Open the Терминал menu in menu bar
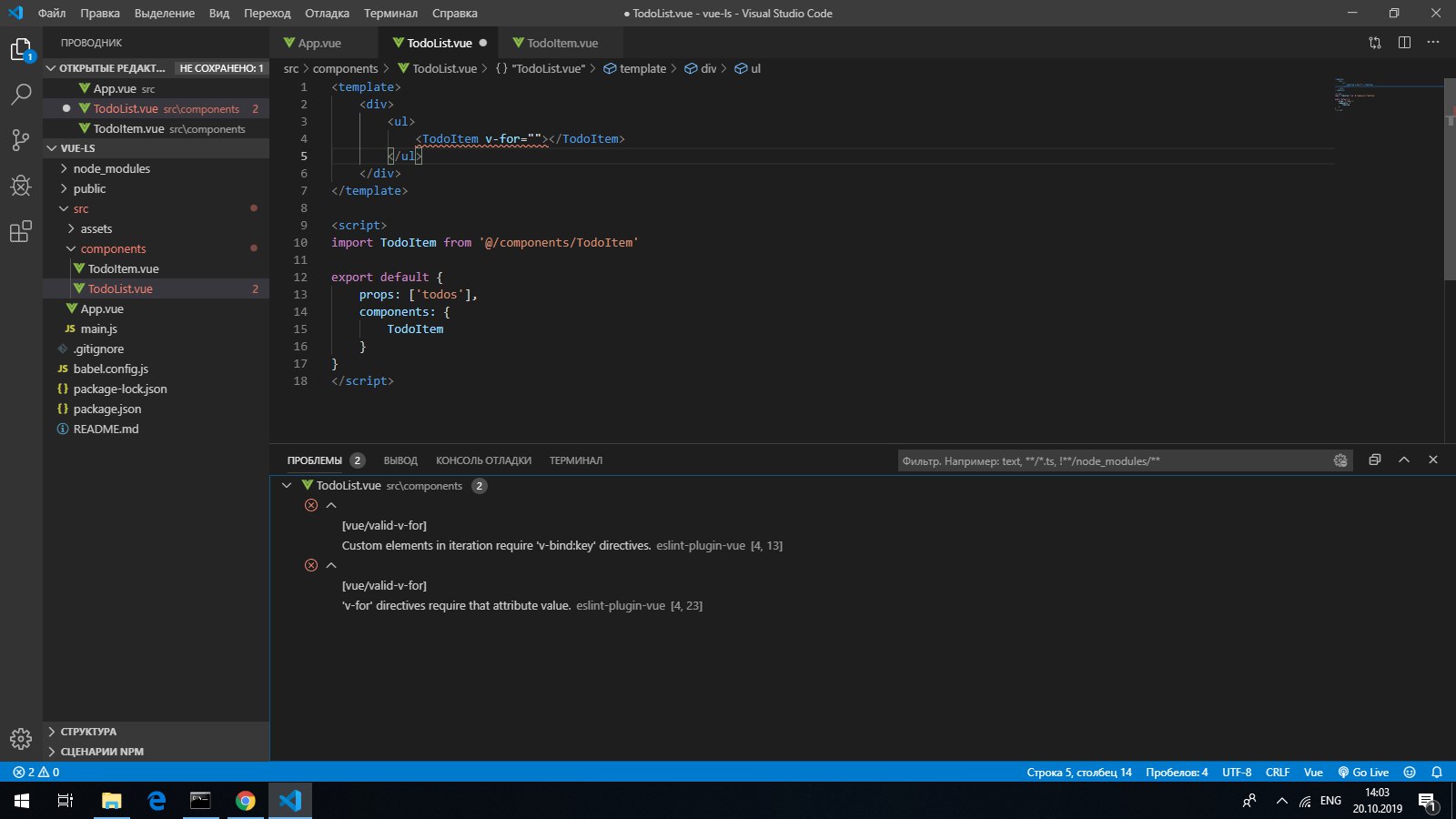Screen dimensions: 1456x819 [390, 14]
